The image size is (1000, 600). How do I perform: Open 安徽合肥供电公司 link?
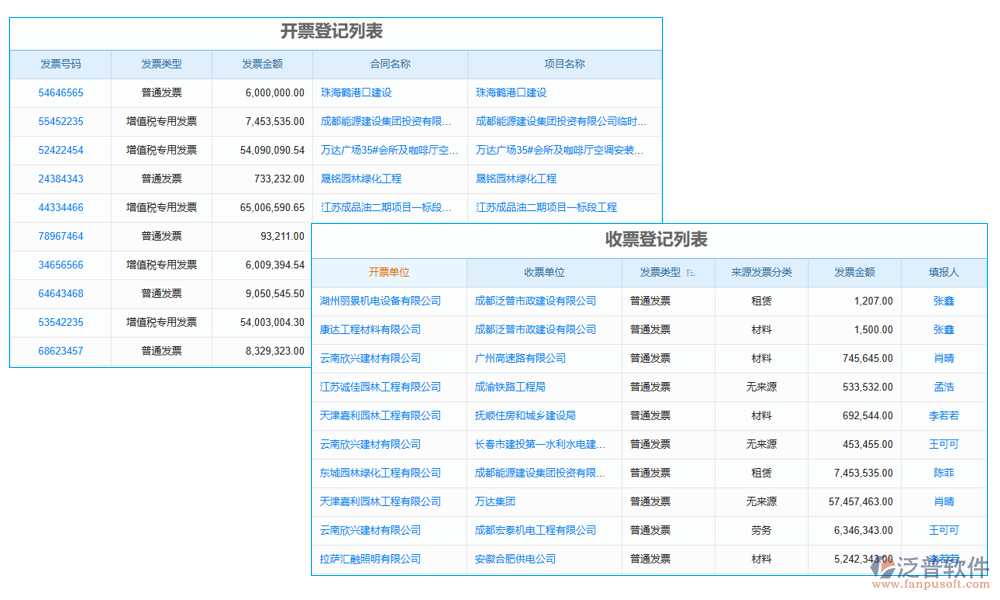tap(515, 559)
